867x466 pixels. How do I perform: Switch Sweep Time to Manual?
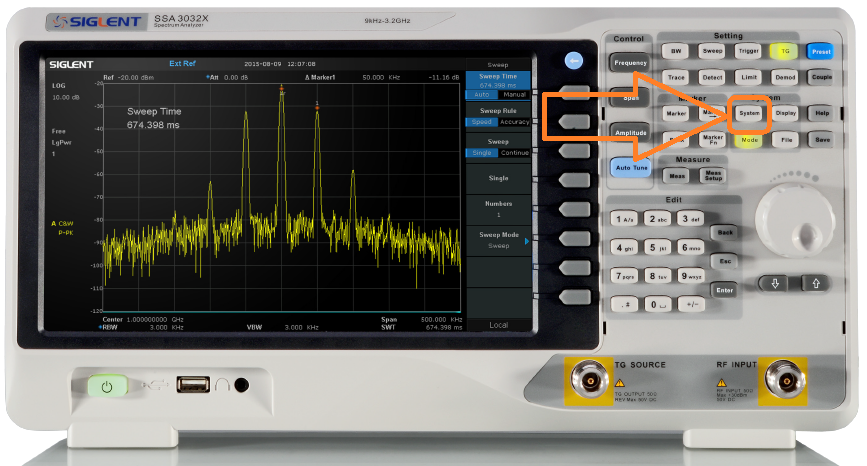[514, 95]
